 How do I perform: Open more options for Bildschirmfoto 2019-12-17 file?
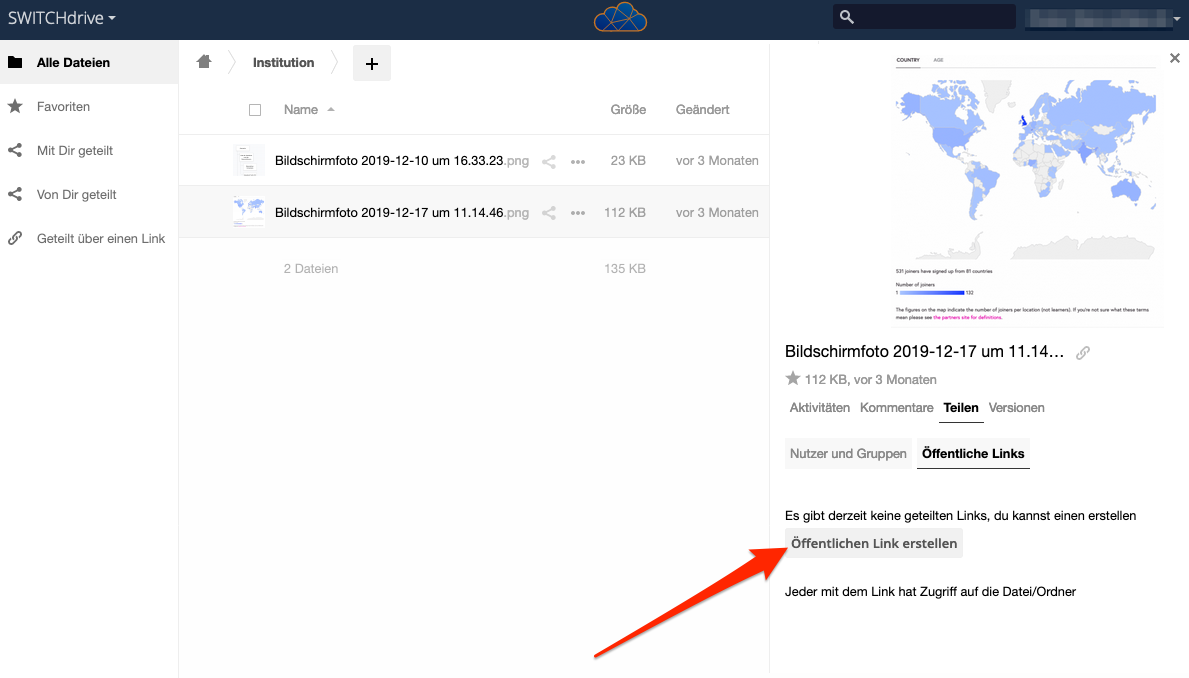[x=578, y=213]
